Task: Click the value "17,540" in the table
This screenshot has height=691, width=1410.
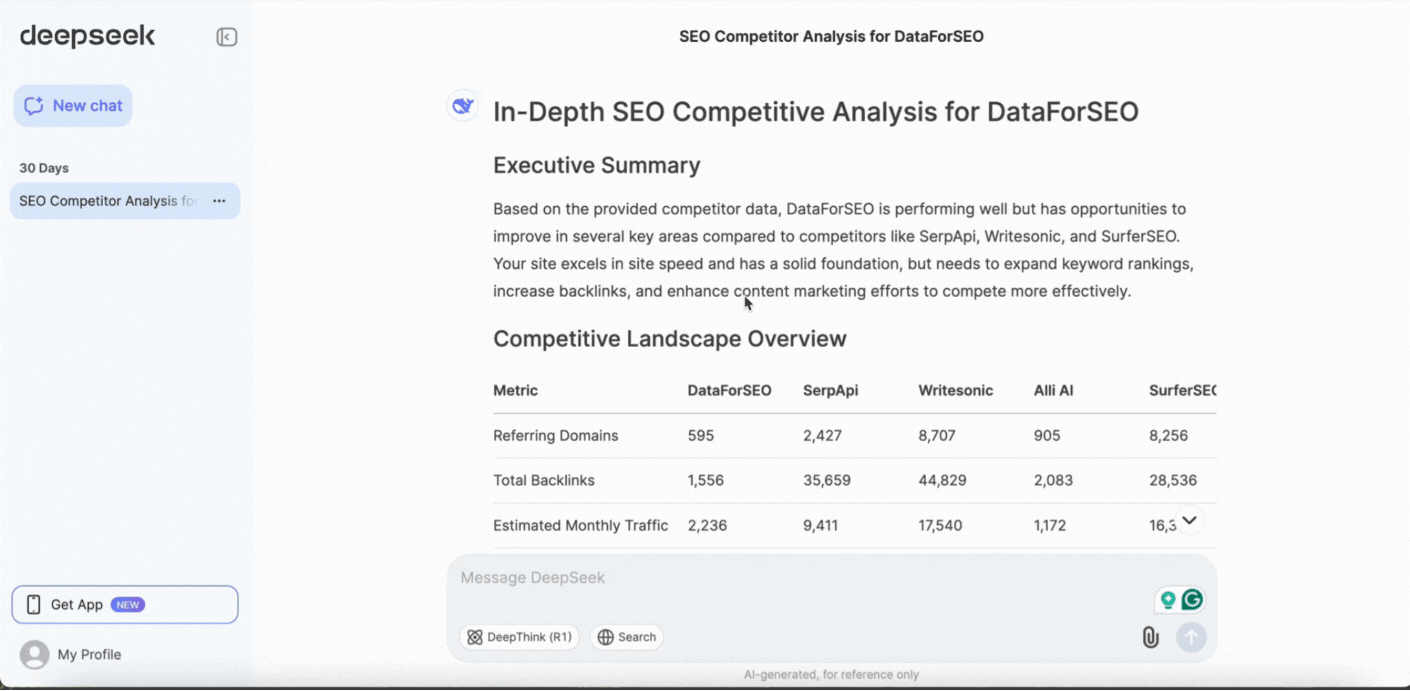Action: (942, 526)
